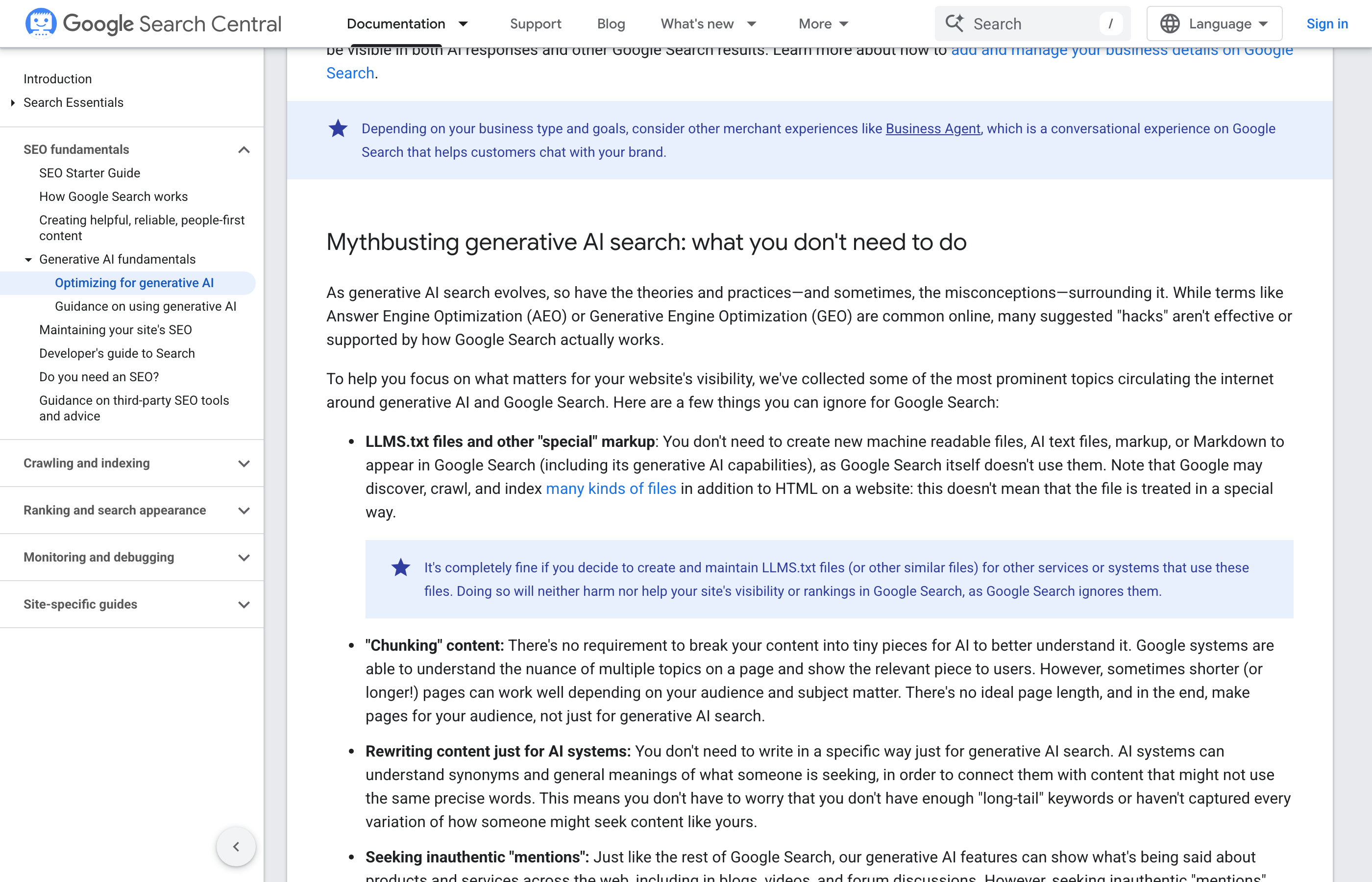Open SEO Starter Guide page
Image resolution: width=1372 pixels, height=882 pixels.
pos(89,173)
